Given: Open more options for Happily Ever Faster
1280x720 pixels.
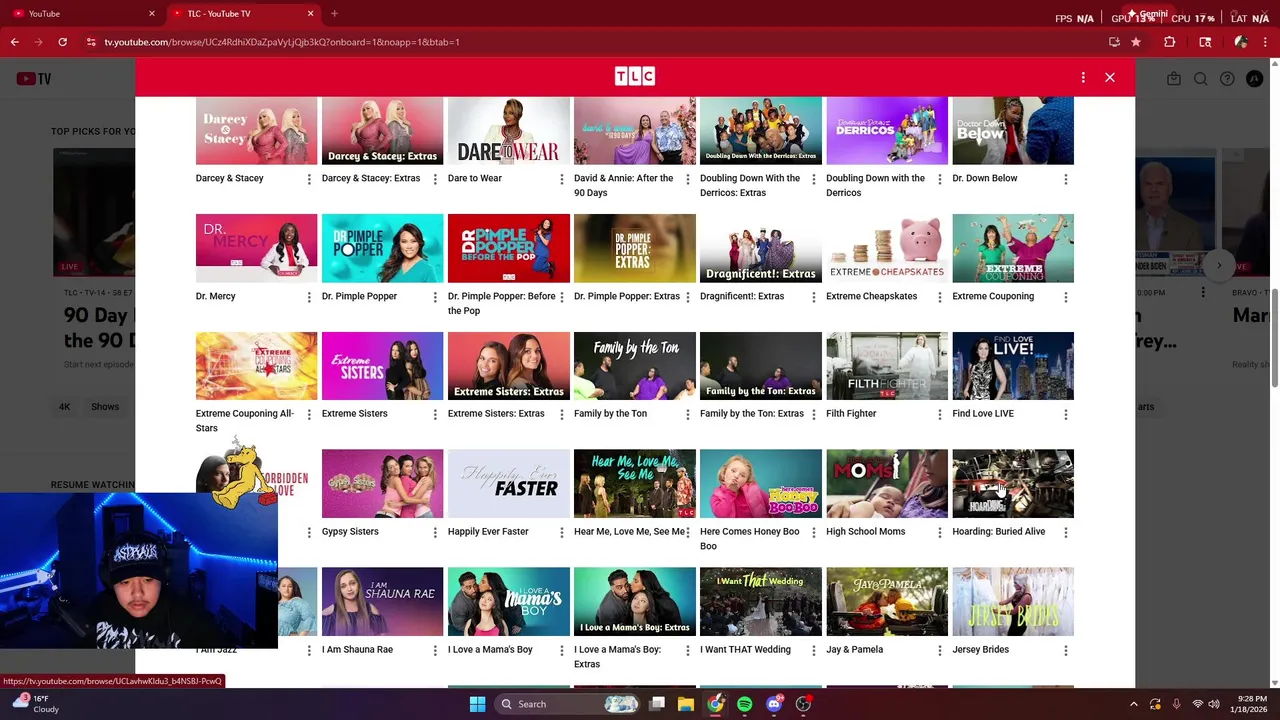Looking at the screenshot, I should [560, 532].
